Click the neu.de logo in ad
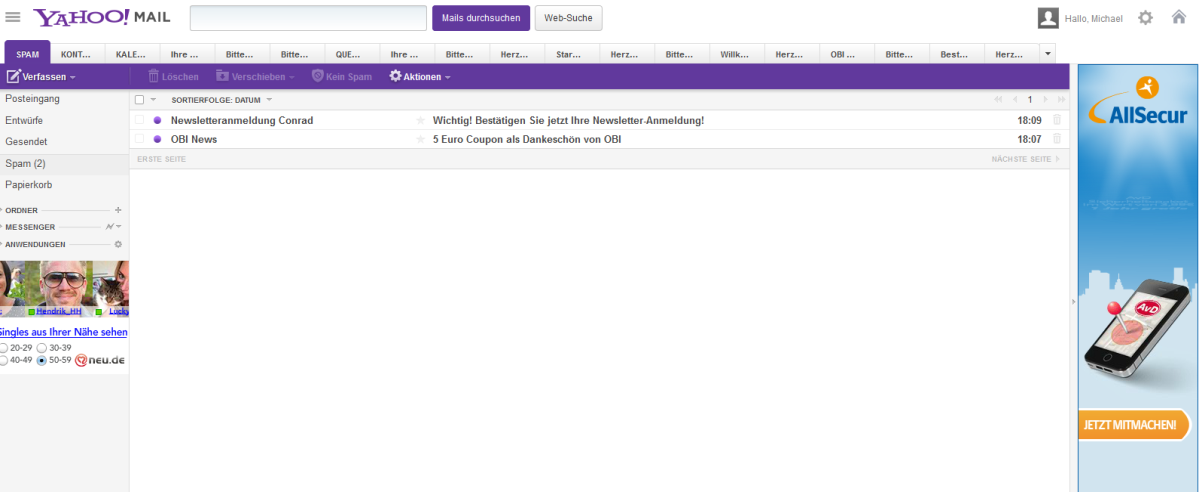The image size is (1199, 492). click(x=100, y=360)
